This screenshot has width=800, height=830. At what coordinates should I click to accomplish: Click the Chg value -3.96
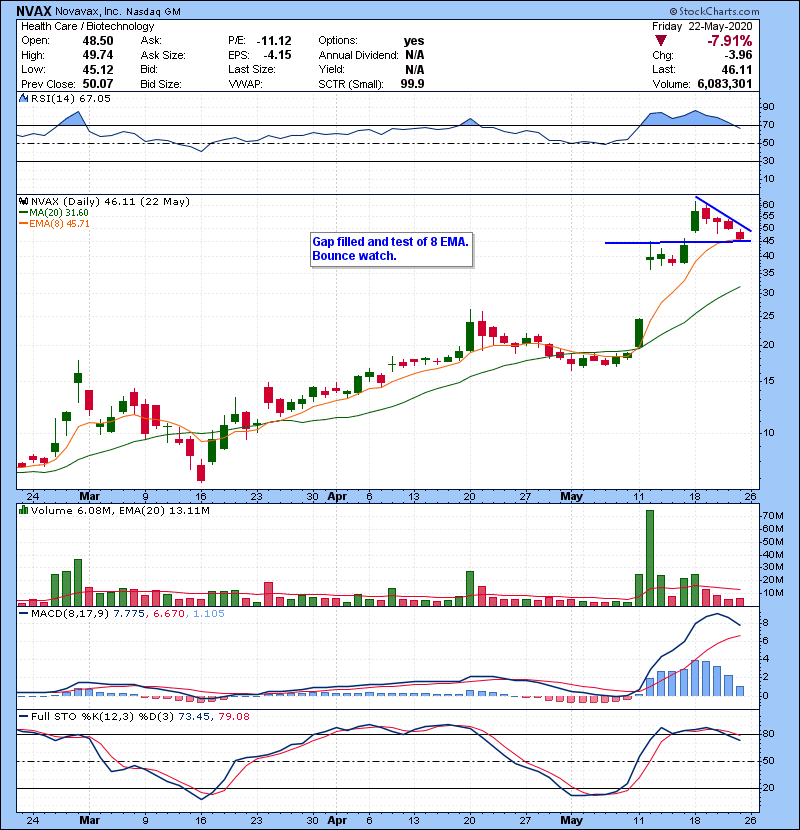click(x=738, y=55)
